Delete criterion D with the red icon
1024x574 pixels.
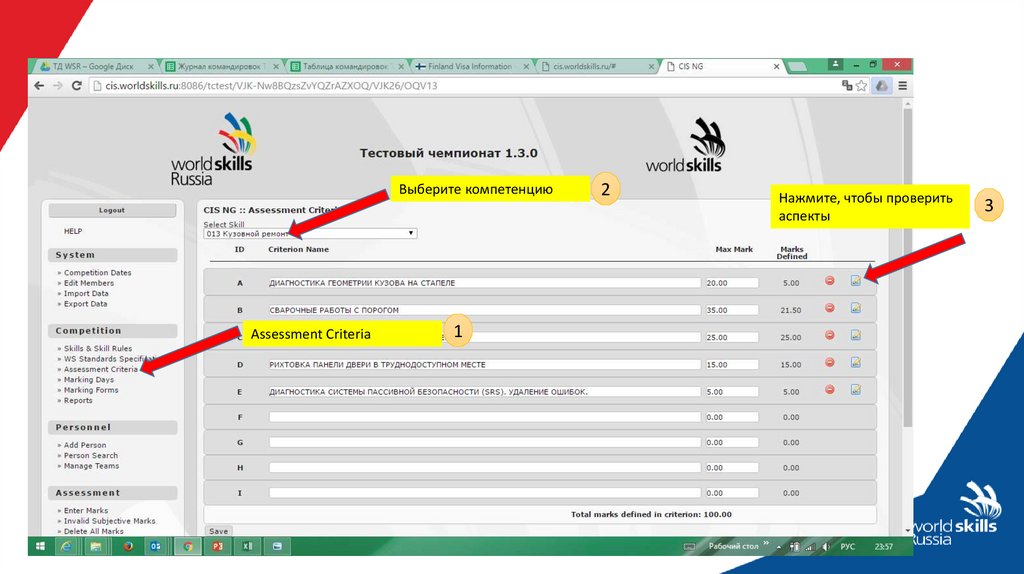coord(829,362)
